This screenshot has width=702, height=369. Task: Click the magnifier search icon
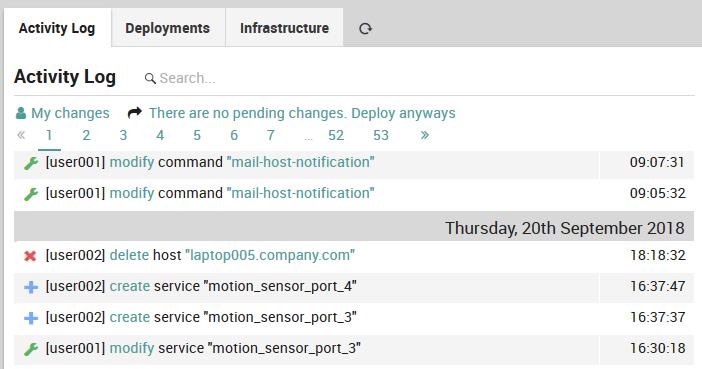[x=150, y=79]
